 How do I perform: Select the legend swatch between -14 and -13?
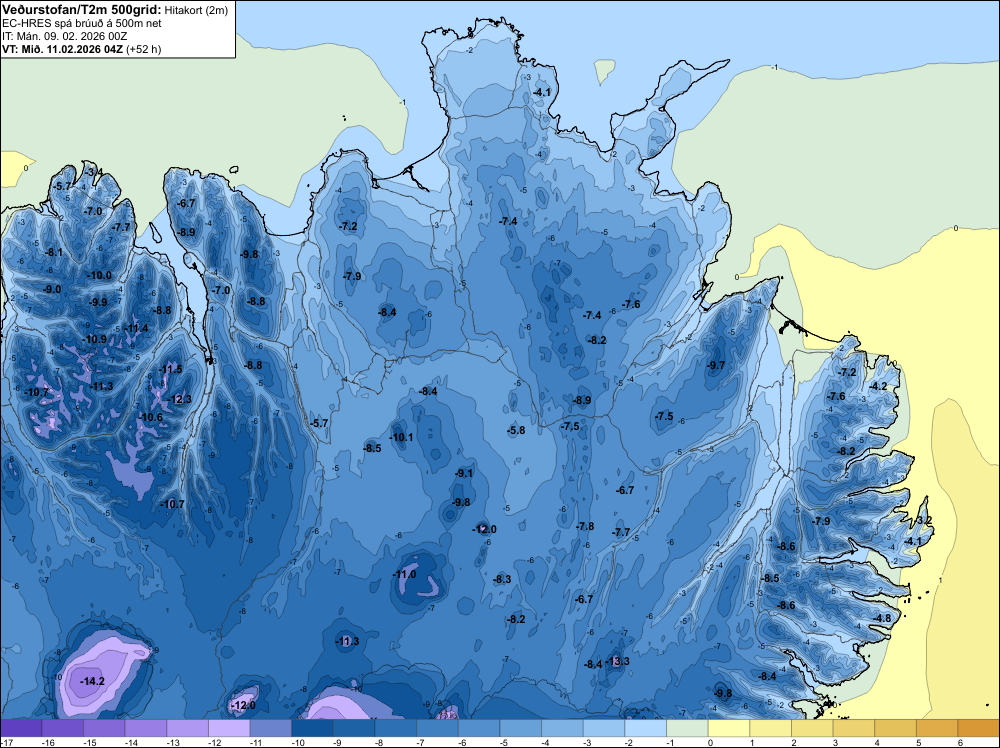tap(146, 728)
